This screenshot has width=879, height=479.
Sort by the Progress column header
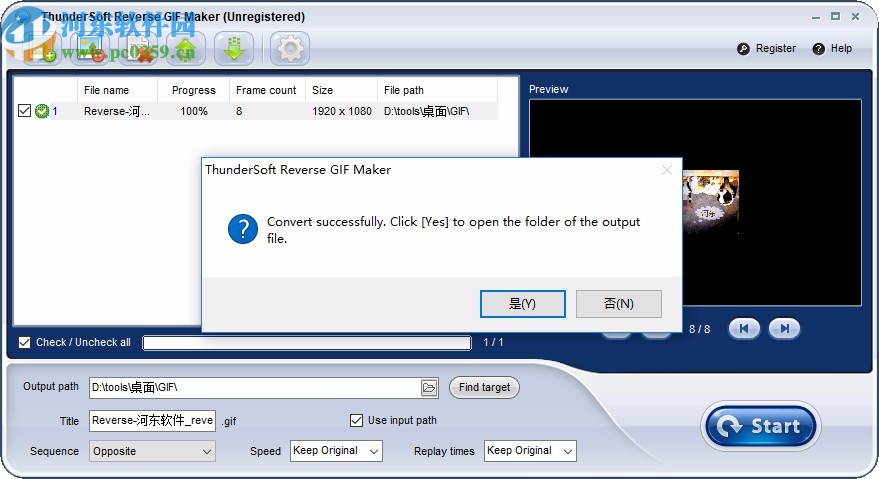[x=193, y=90]
